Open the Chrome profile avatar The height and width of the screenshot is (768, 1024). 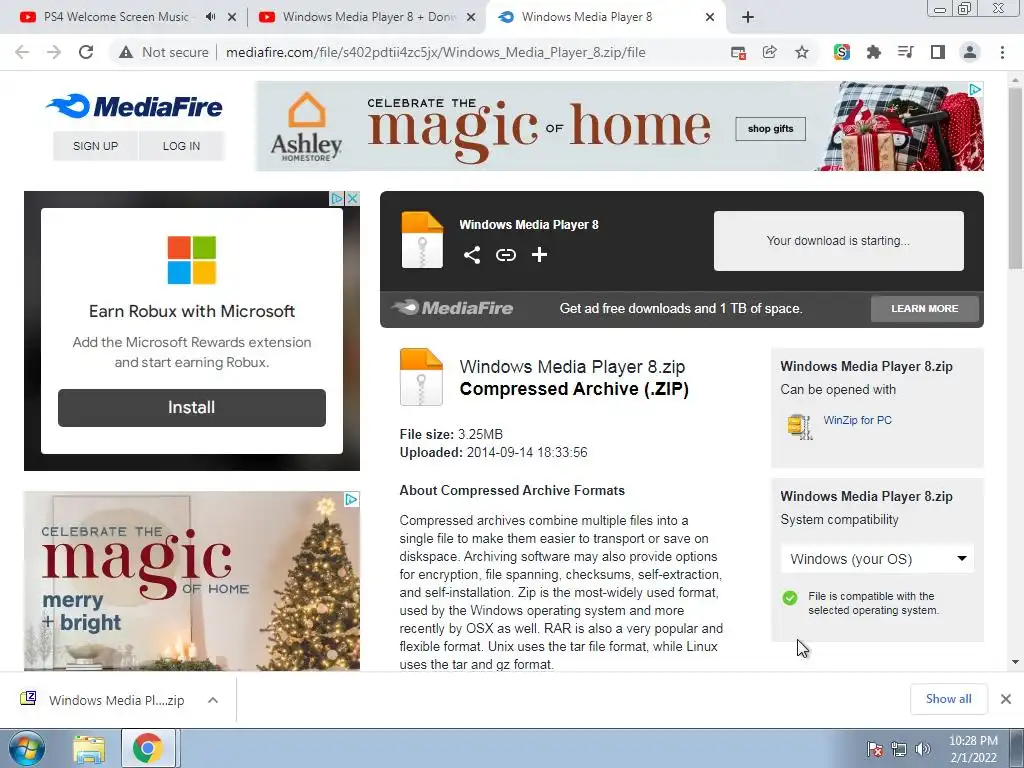[x=970, y=52]
